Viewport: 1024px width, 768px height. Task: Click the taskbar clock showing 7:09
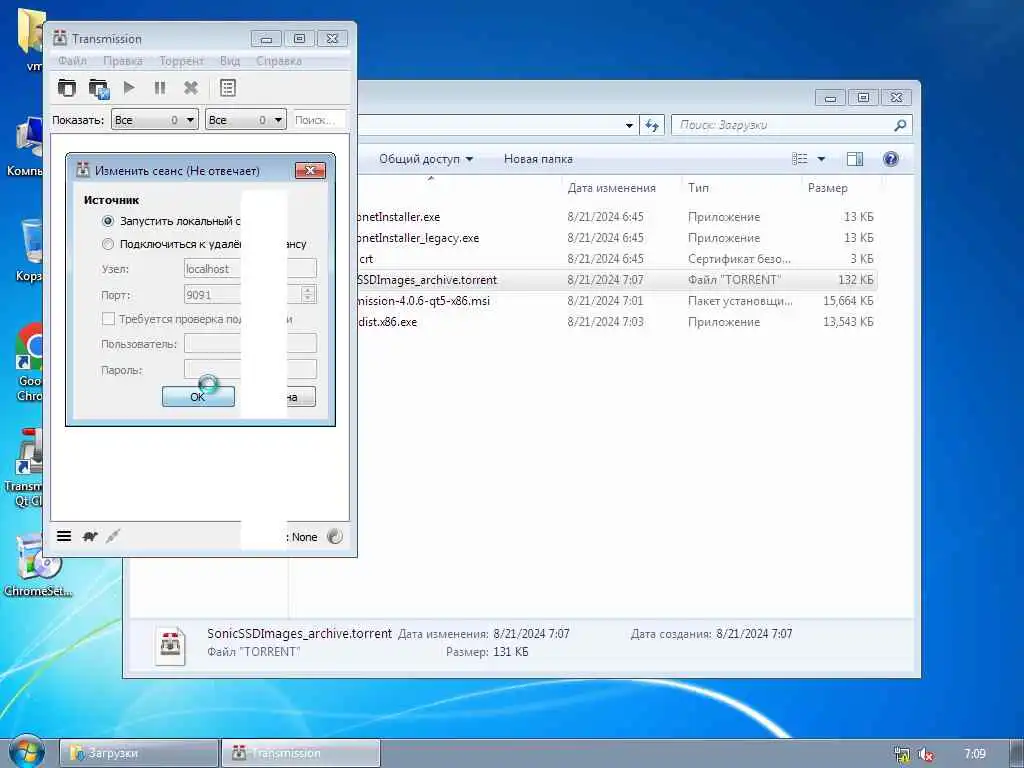974,754
